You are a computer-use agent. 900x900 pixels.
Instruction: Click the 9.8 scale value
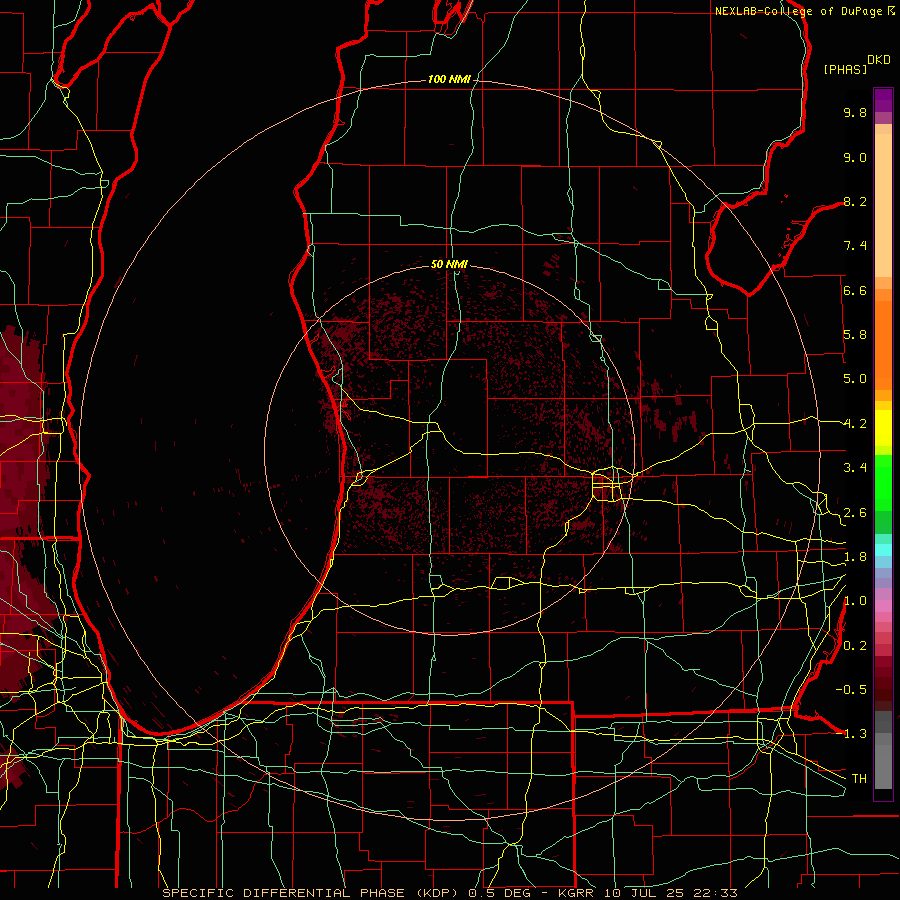tap(855, 112)
